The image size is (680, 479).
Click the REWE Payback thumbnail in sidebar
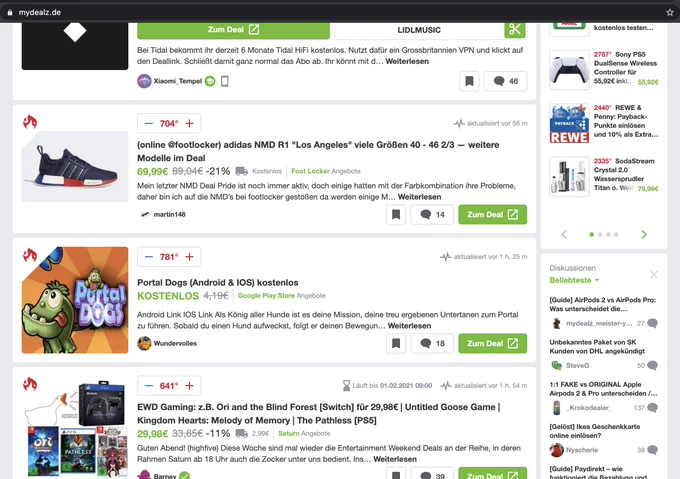[x=569, y=123]
